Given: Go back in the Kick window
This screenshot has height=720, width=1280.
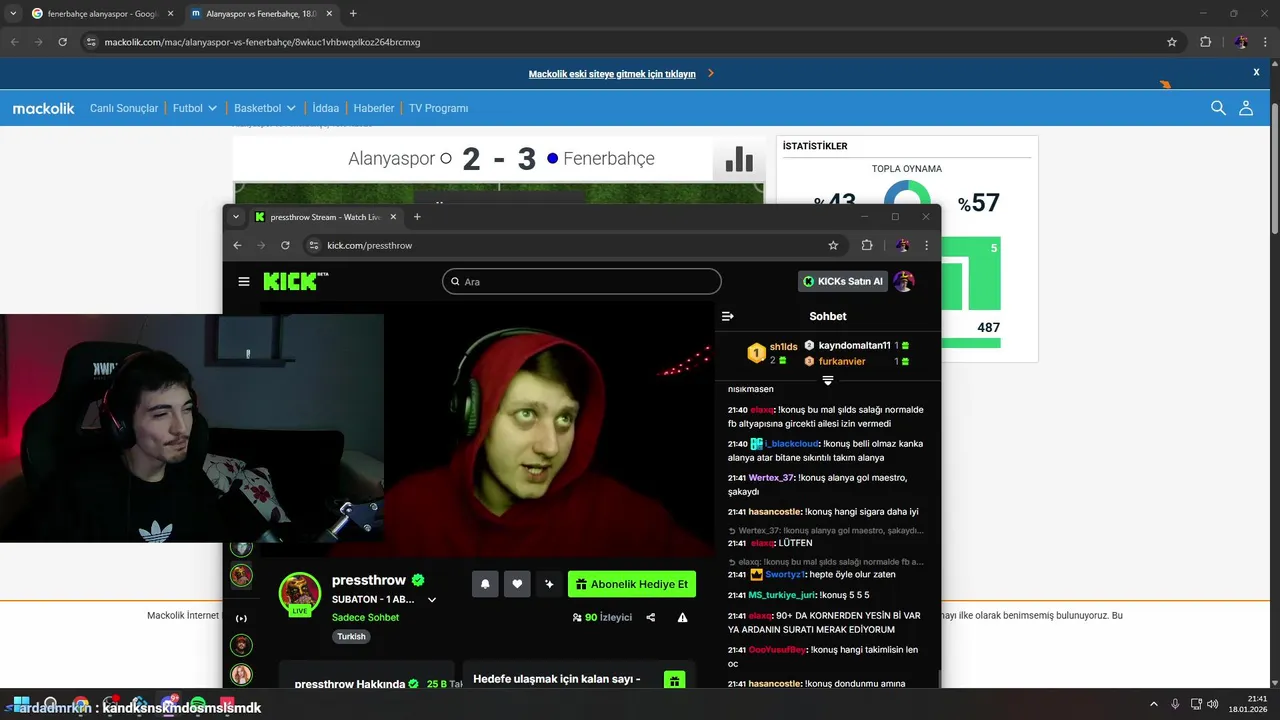Looking at the screenshot, I should coord(237,245).
